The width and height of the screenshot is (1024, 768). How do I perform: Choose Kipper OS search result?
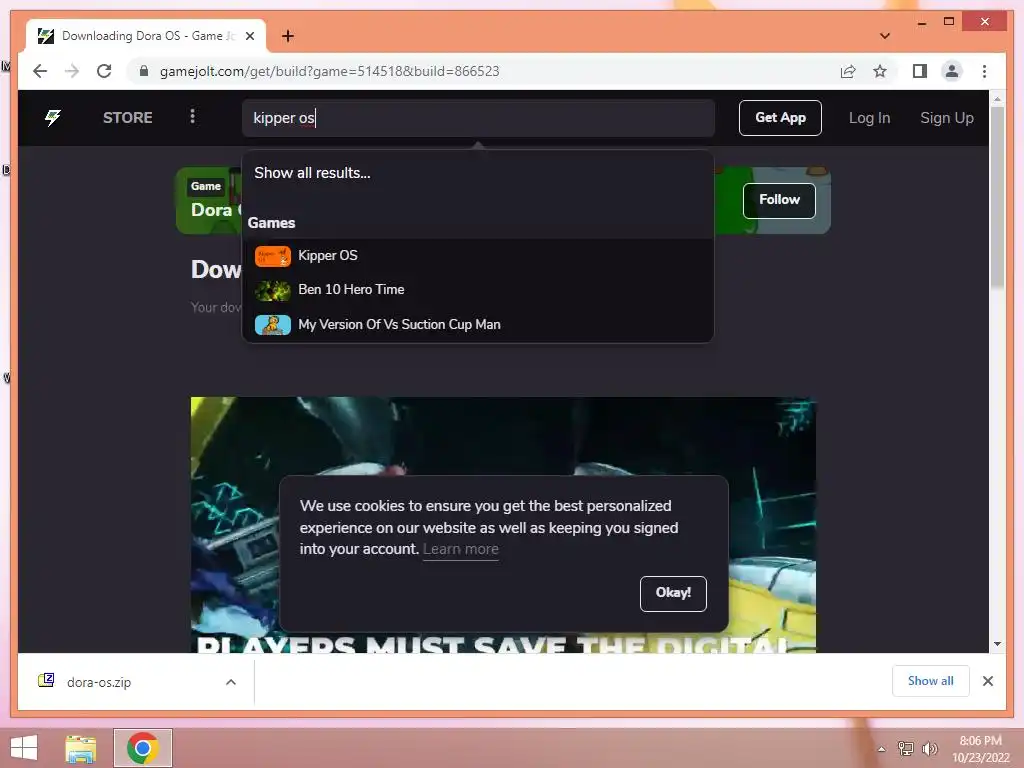tap(478, 256)
